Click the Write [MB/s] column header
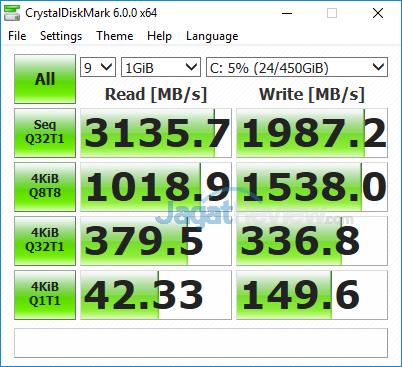This screenshot has height=367, width=402. (x=312, y=94)
